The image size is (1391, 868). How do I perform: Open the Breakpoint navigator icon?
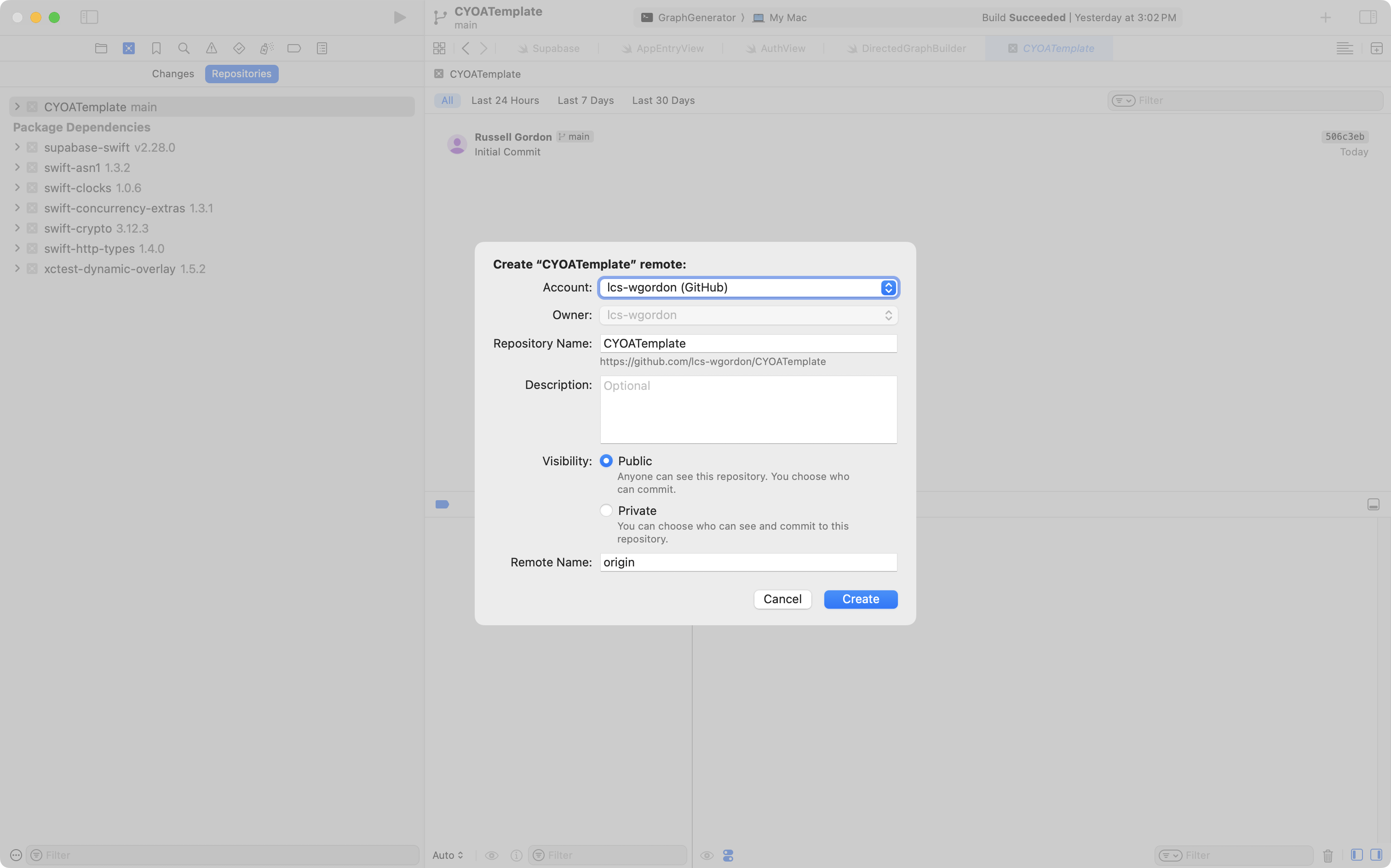pos(294,48)
